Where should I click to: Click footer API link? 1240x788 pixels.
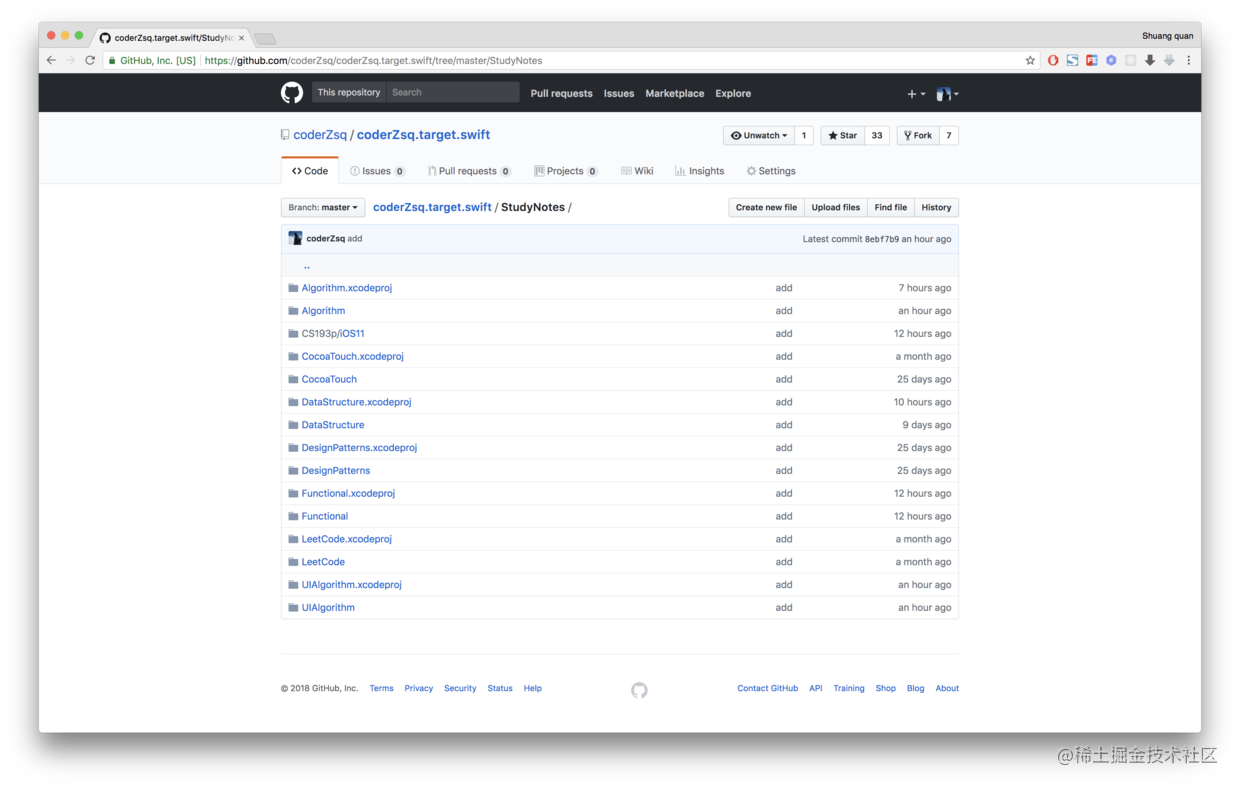(816, 688)
